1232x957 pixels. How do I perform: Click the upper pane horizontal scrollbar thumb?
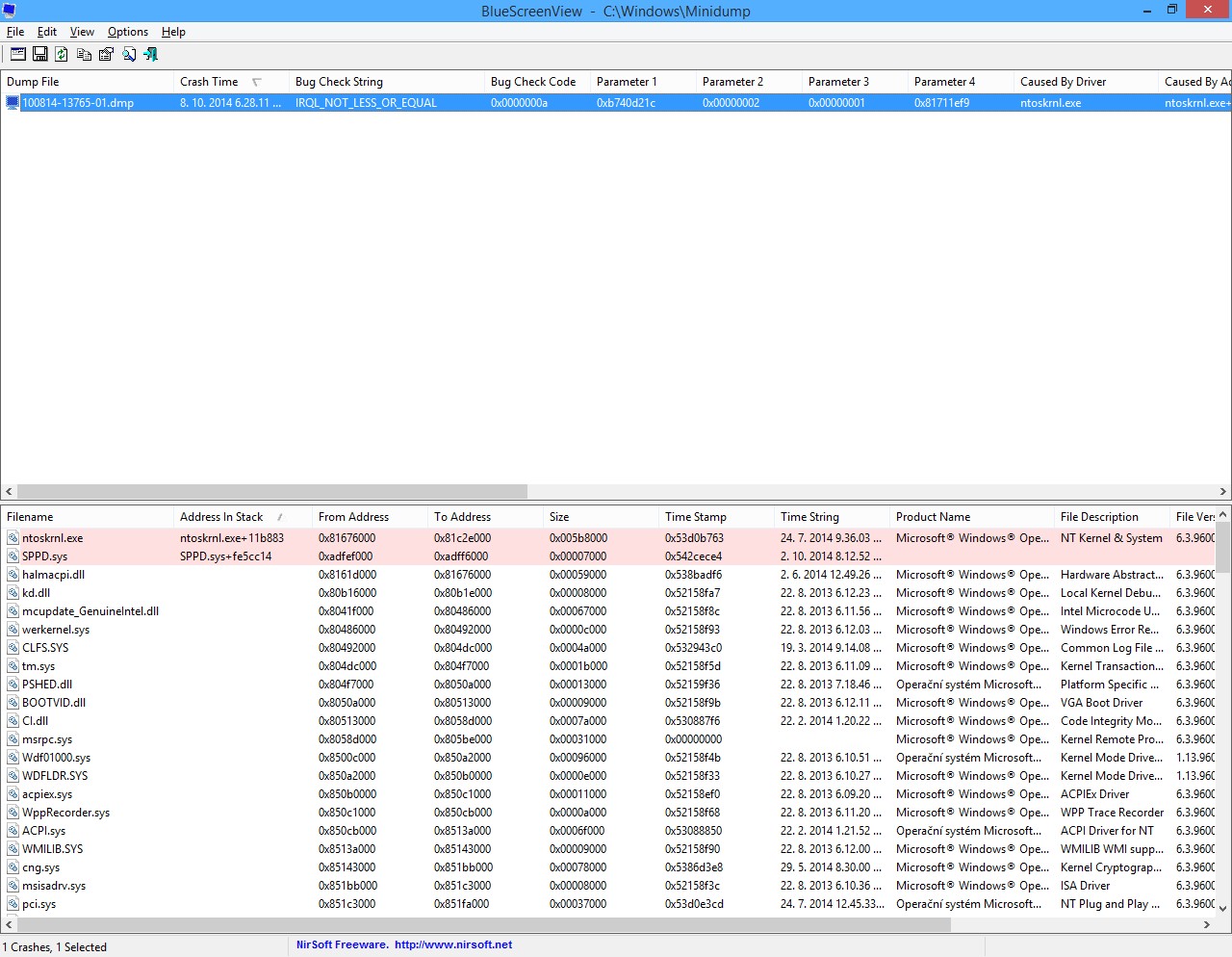[272, 492]
